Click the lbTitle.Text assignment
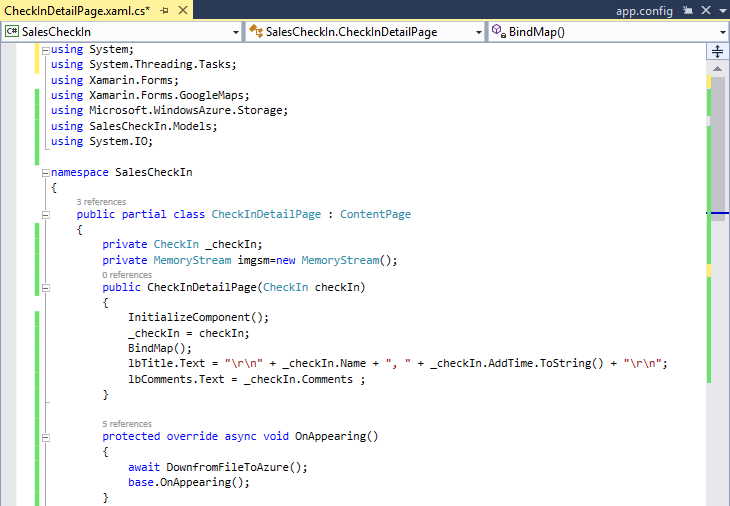Screen dimensions: 730x506 (x=398, y=364)
